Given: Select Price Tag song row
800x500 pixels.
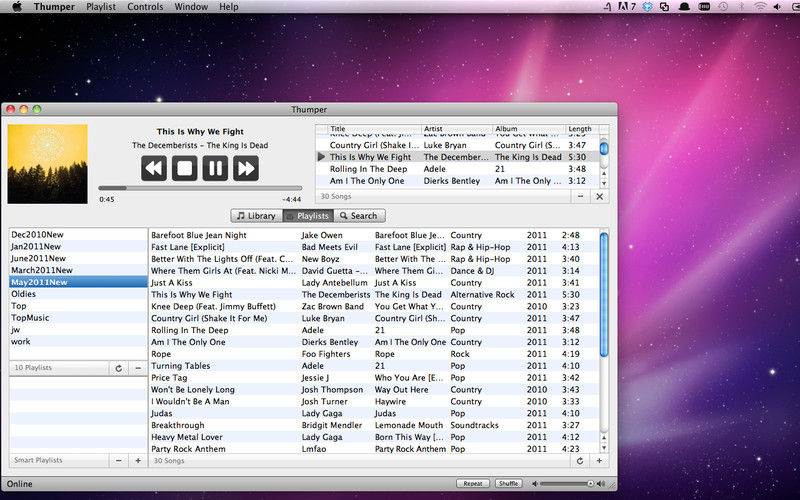Looking at the screenshot, I should click(x=373, y=378).
